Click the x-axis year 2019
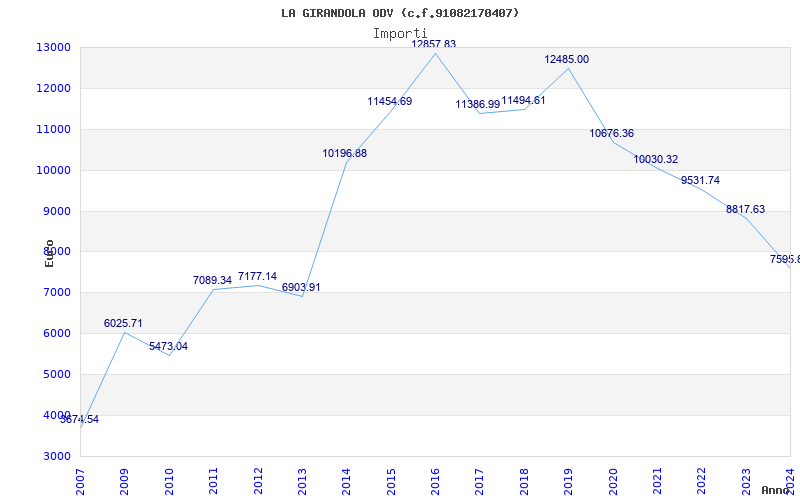800x500 pixels. tap(568, 481)
